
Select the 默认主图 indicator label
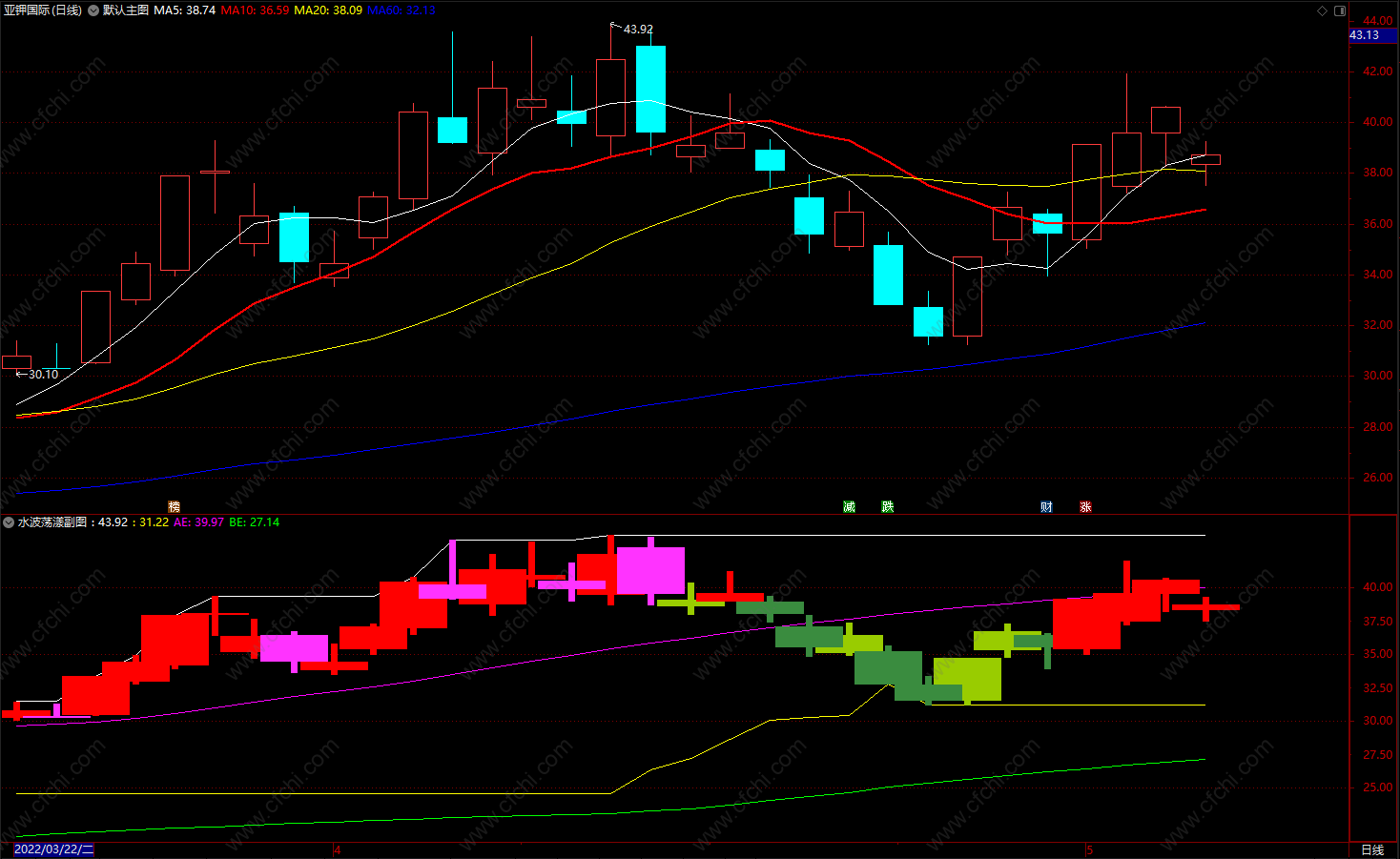(126, 10)
